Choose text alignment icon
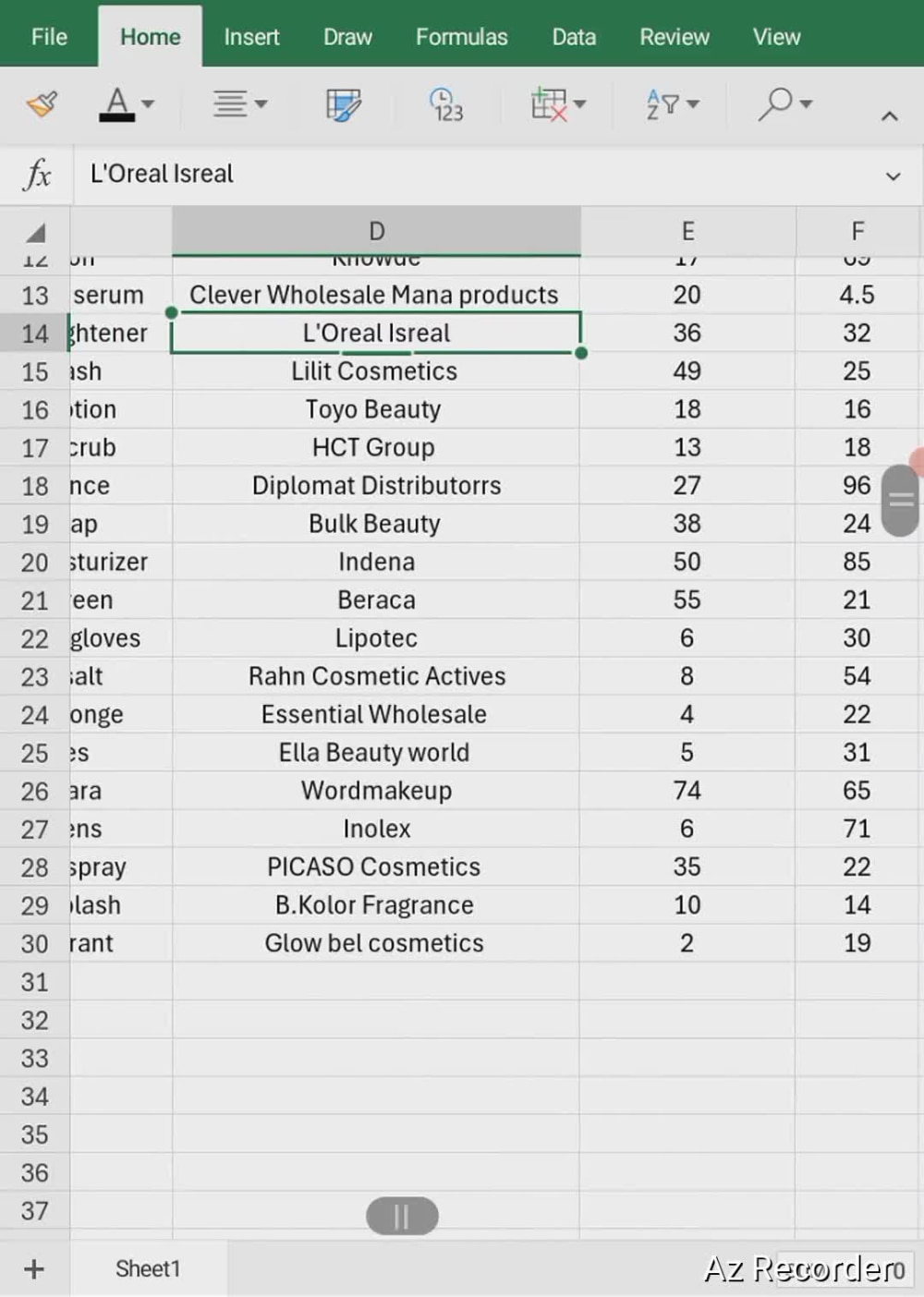 coord(230,104)
